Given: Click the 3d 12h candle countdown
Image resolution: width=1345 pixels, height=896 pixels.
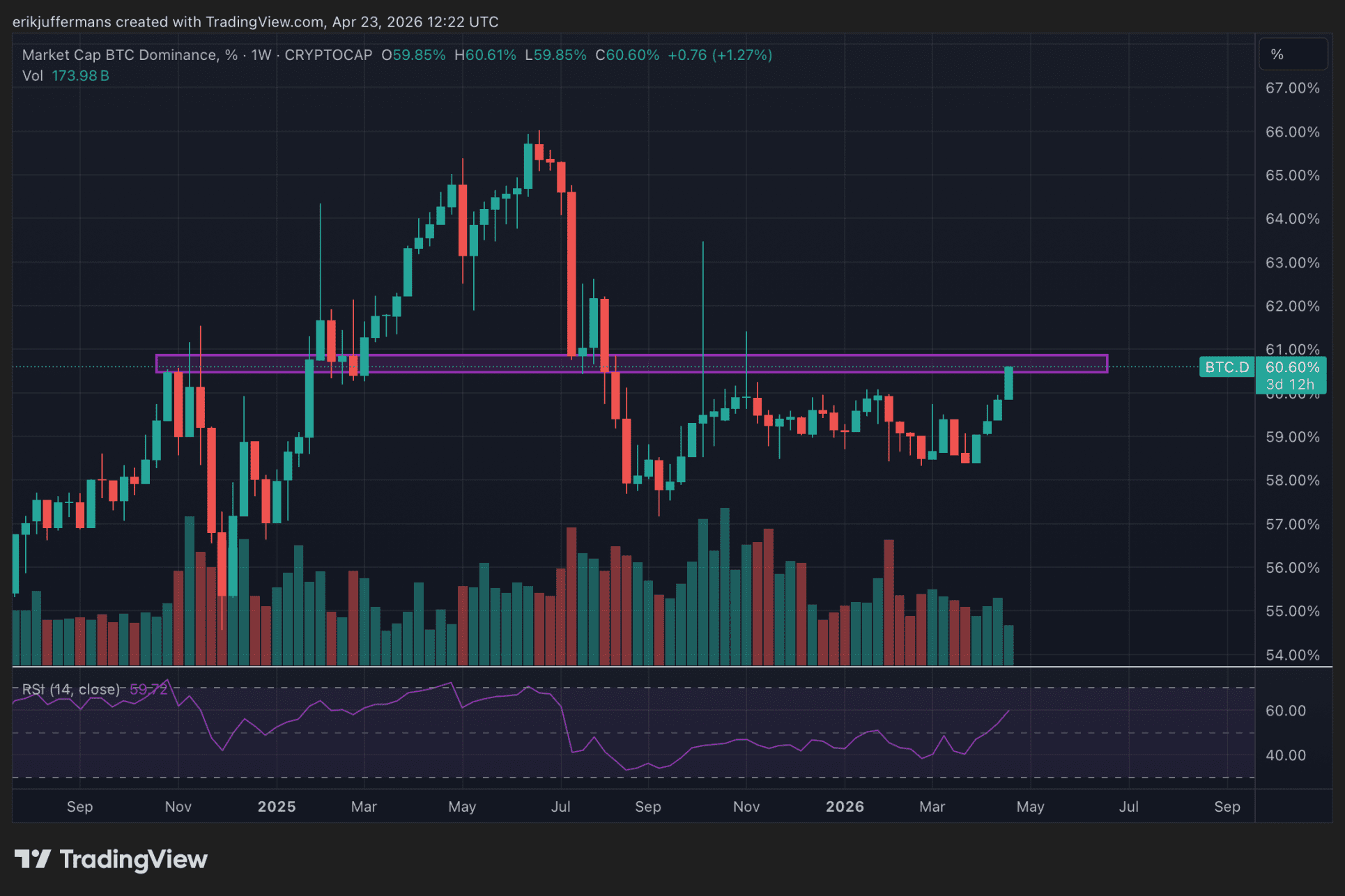Looking at the screenshot, I should click(x=1289, y=385).
